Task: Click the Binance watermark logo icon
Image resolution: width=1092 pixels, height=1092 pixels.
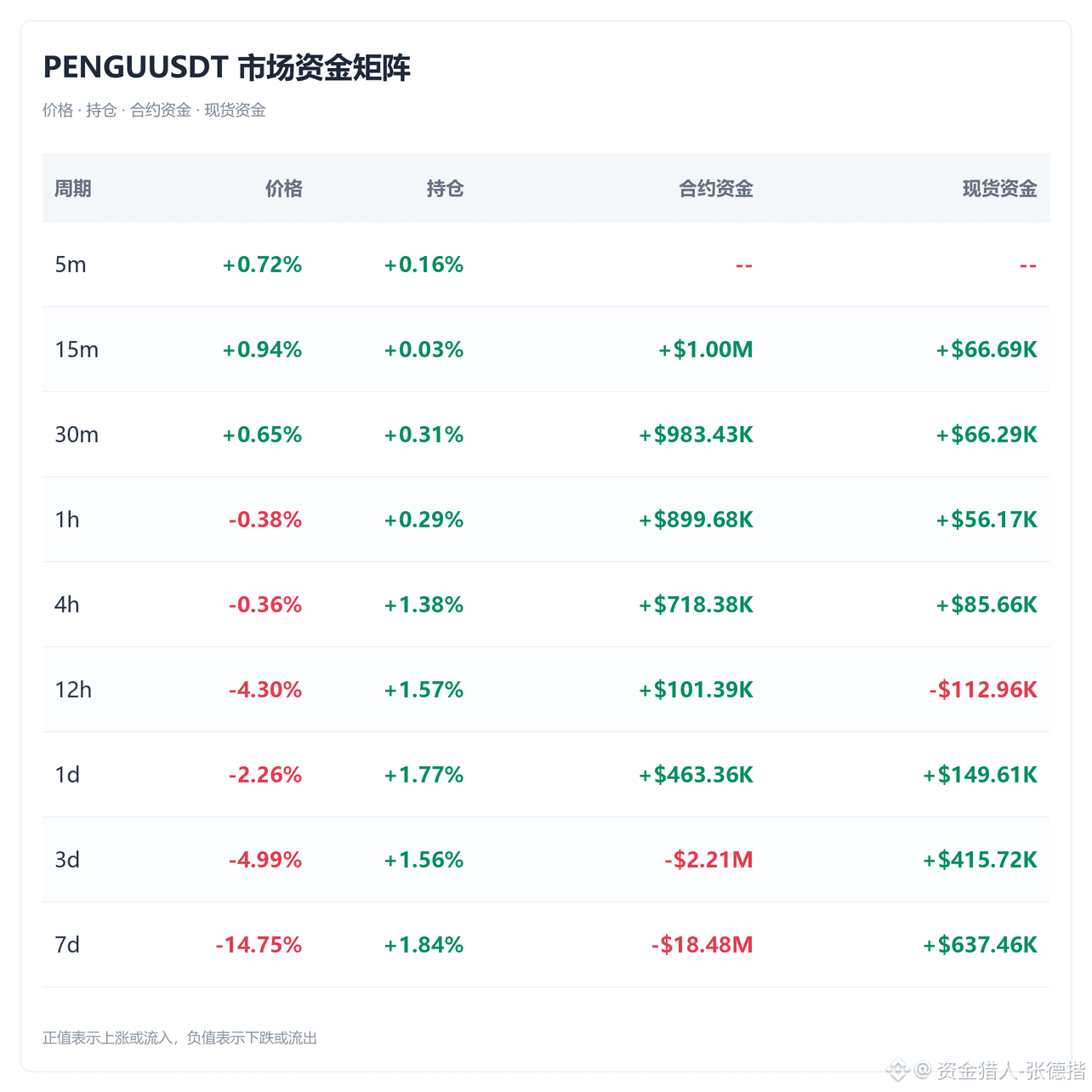Action: pyautogui.click(x=897, y=1071)
